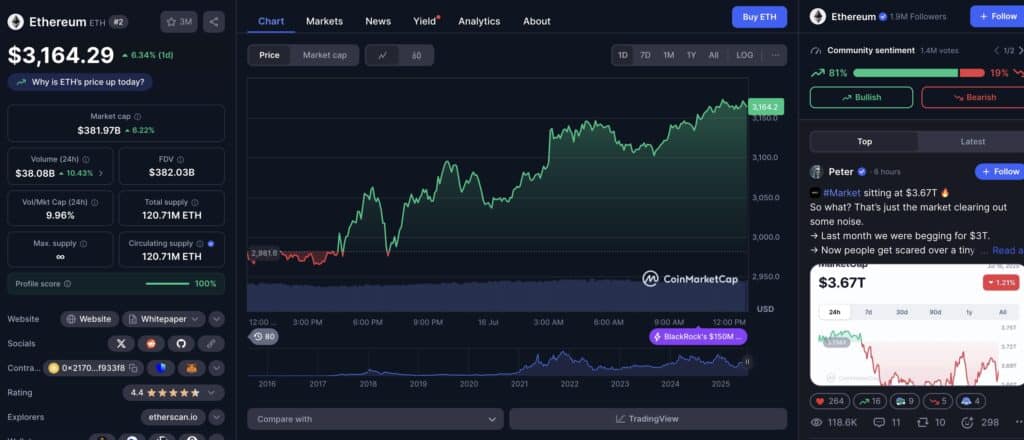Set chart range to All
Screen dimensions: 1024x440
pyautogui.click(x=714, y=55)
